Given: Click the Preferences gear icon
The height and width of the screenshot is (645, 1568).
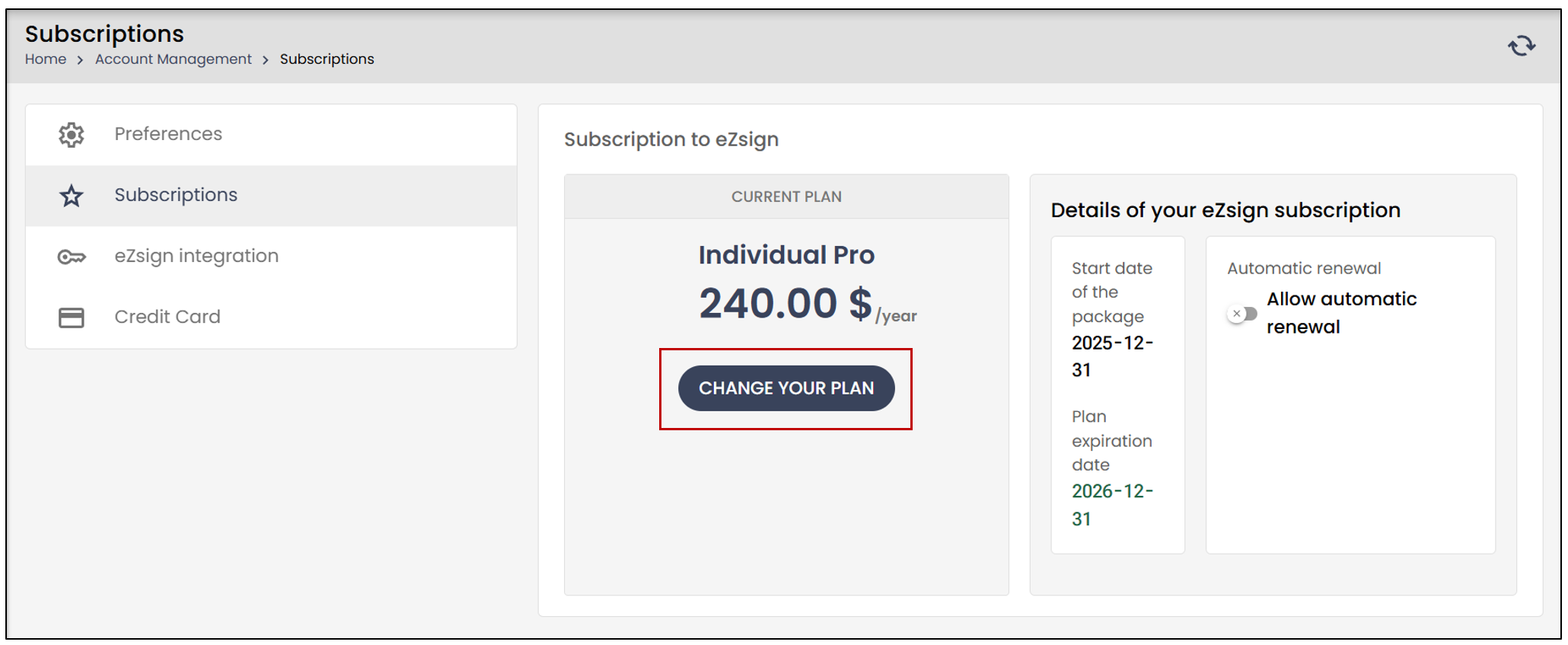Looking at the screenshot, I should point(72,135).
